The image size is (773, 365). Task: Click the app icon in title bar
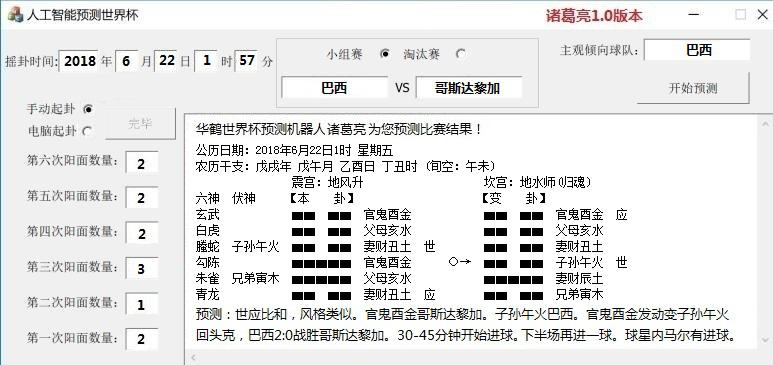pos(15,14)
